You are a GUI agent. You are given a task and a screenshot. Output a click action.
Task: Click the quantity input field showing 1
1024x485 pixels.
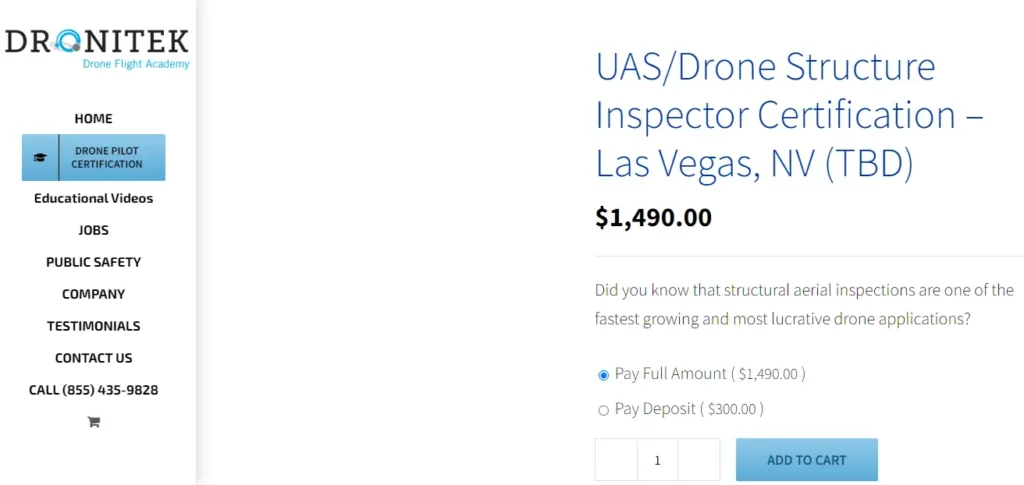pyautogui.click(x=657, y=460)
